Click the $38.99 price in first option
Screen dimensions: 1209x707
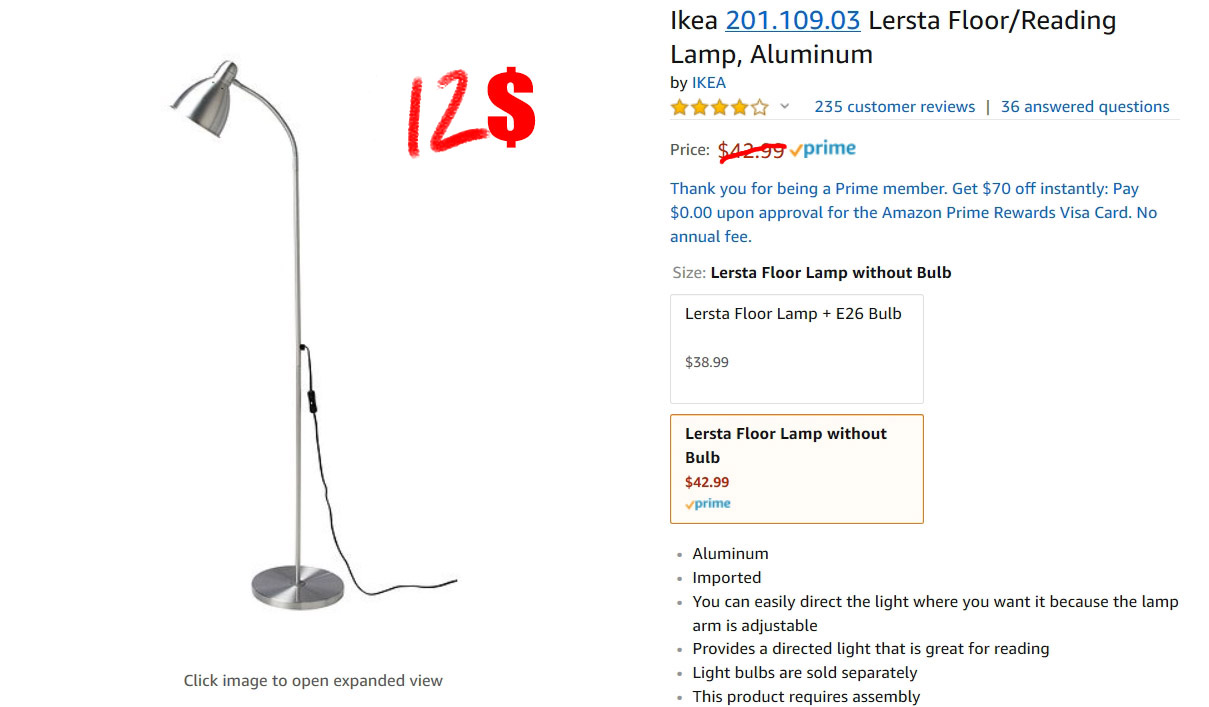707,362
